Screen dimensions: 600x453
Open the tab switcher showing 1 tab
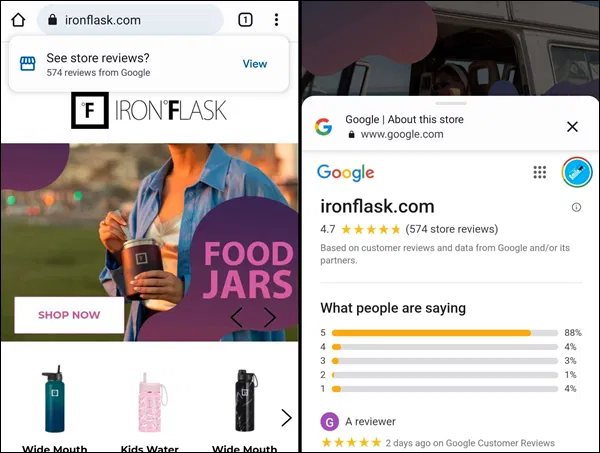[245, 20]
